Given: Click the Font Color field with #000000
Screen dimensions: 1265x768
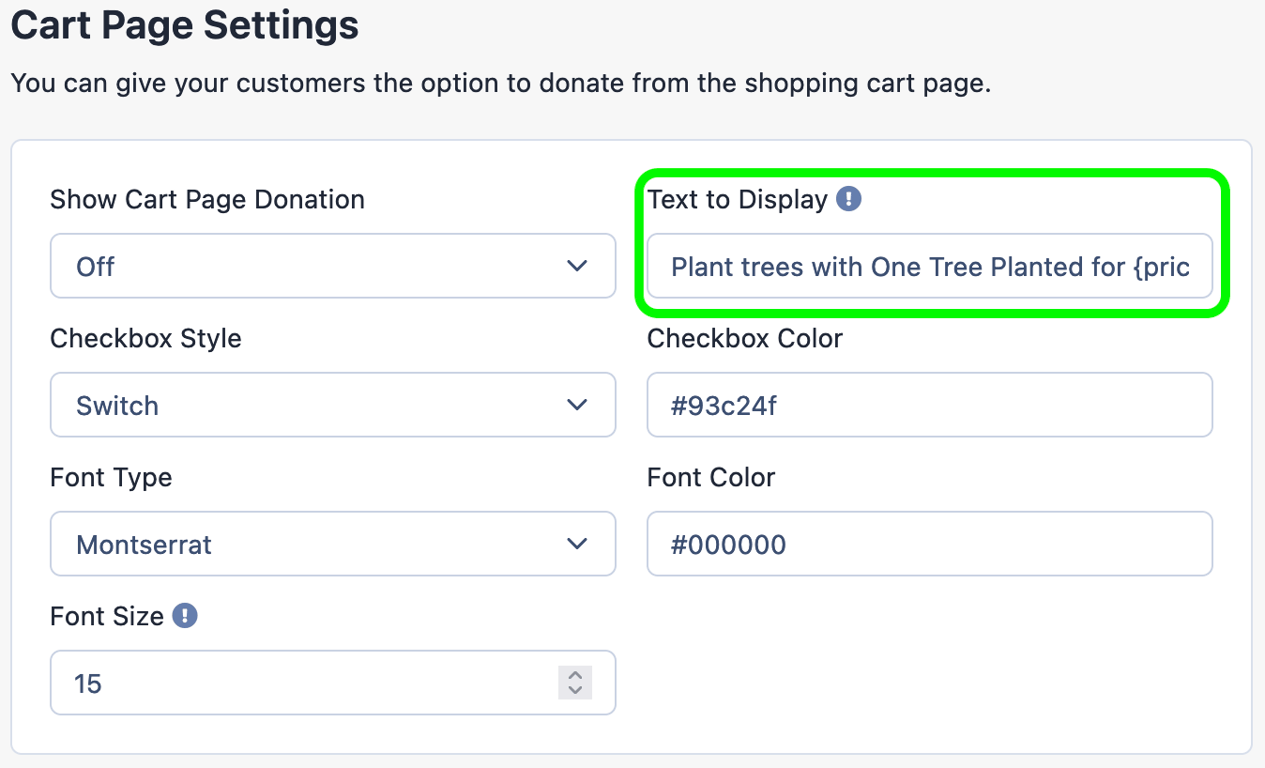Looking at the screenshot, I should pos(930,544).
